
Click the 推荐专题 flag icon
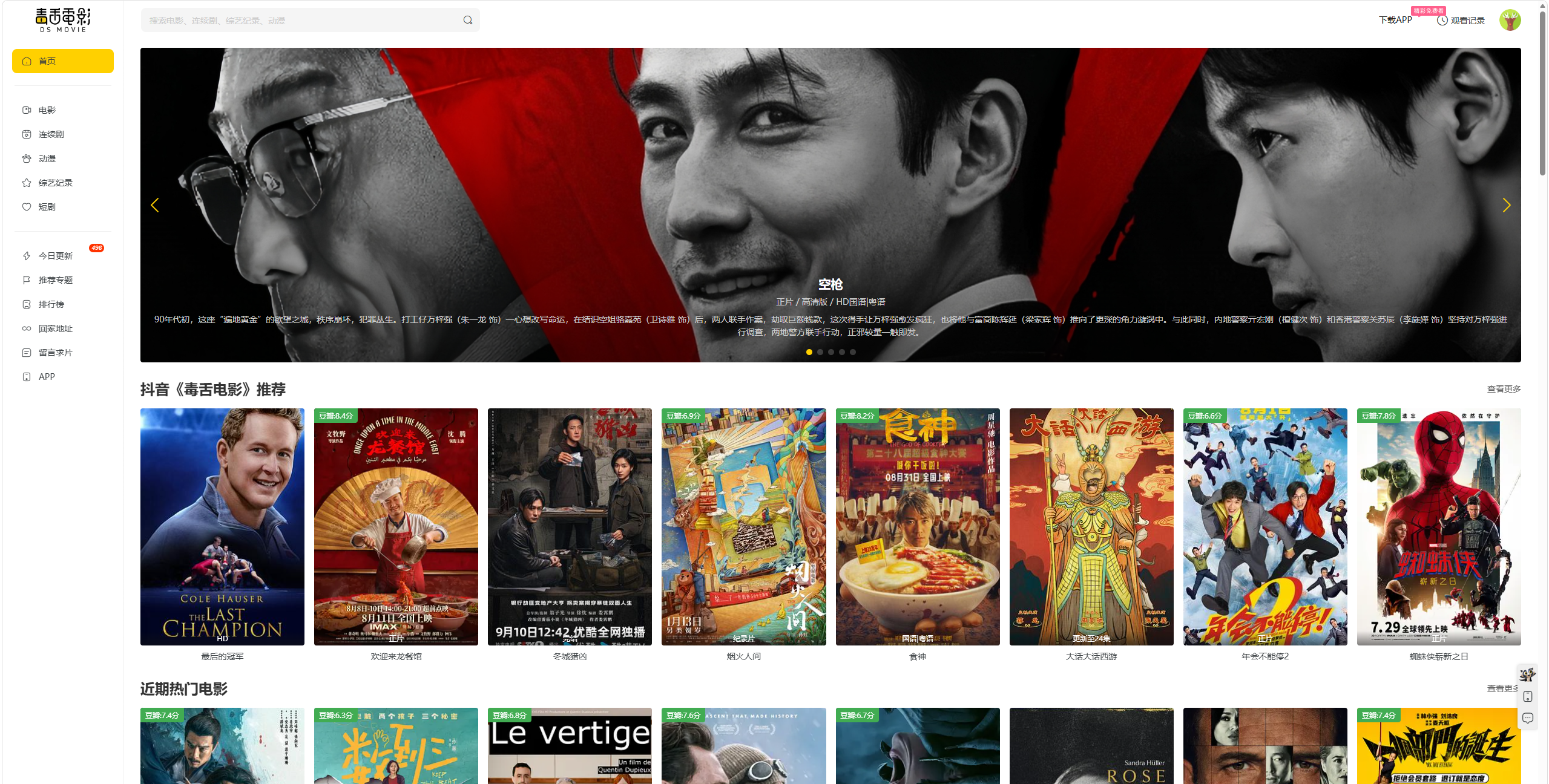click(x=27, y=280)
